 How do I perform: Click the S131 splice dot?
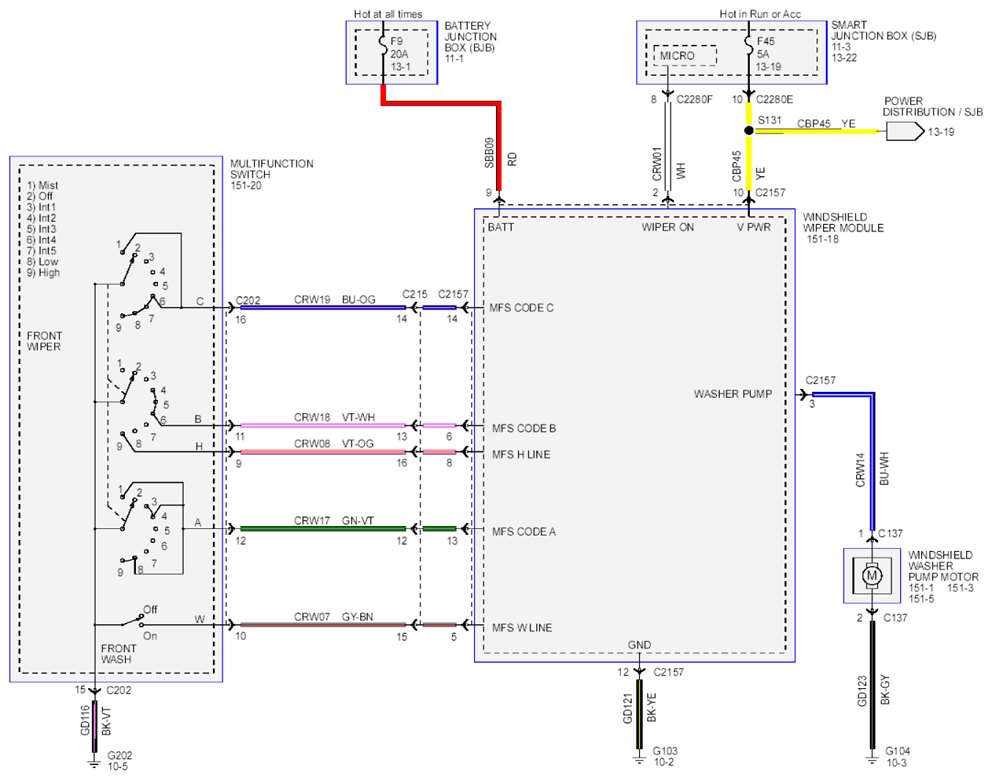click(748, 130)
